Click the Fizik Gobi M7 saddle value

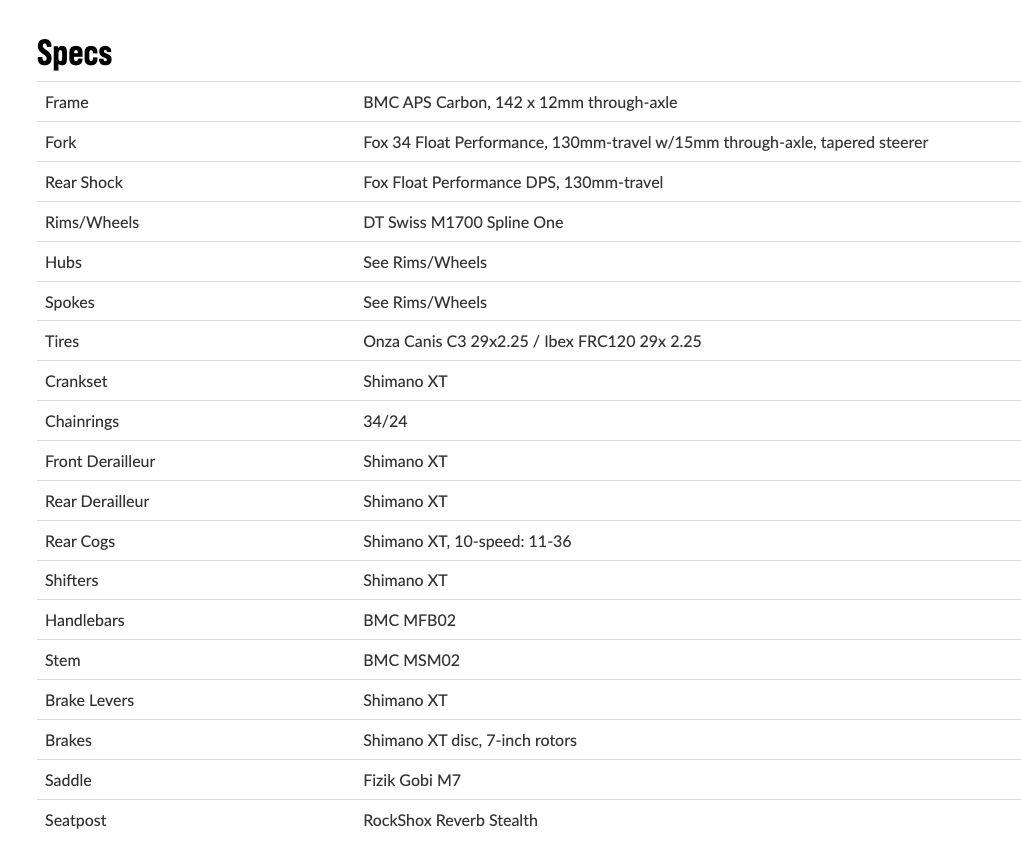point(412,780)
